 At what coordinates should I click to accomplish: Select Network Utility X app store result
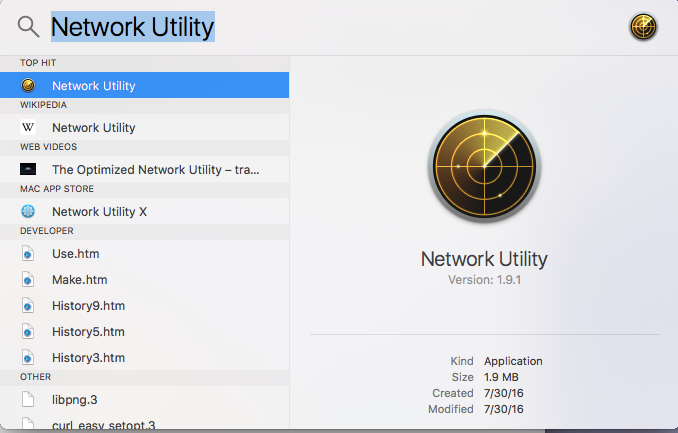pyautogui.click(x=144, y=211)
